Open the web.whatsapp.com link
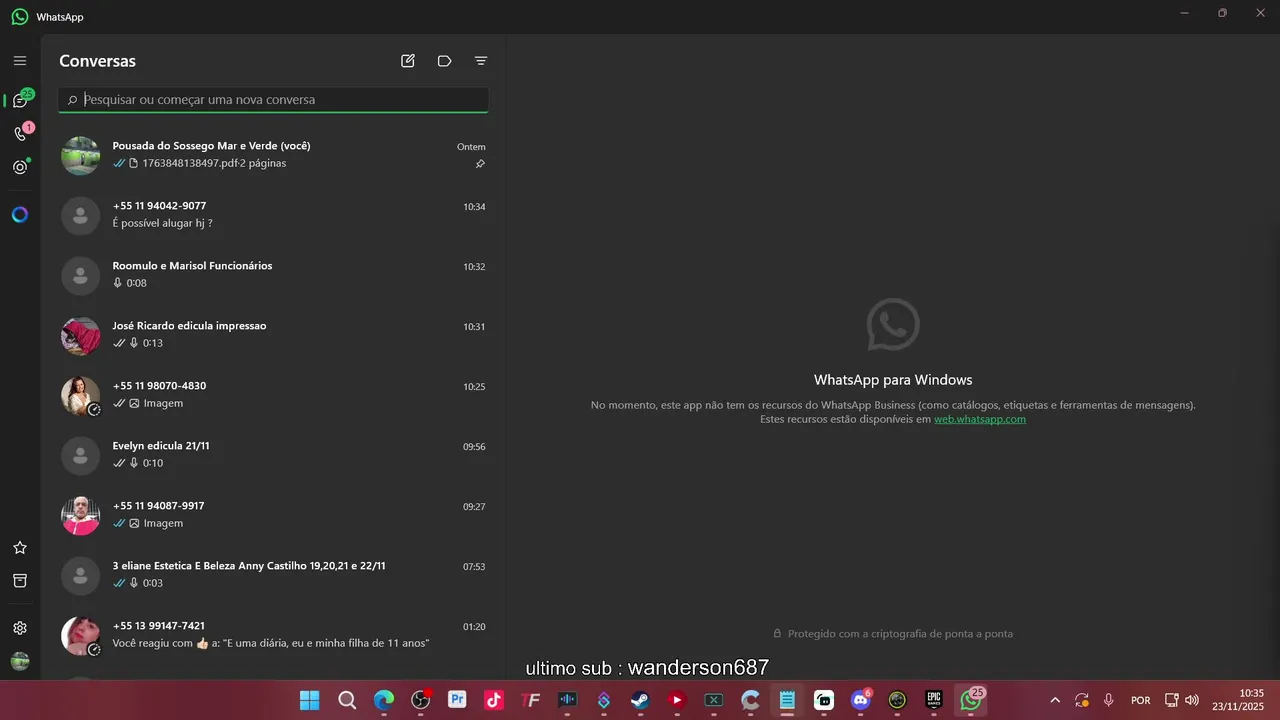The image size is (1280, 720). click(x=980, y=419)
